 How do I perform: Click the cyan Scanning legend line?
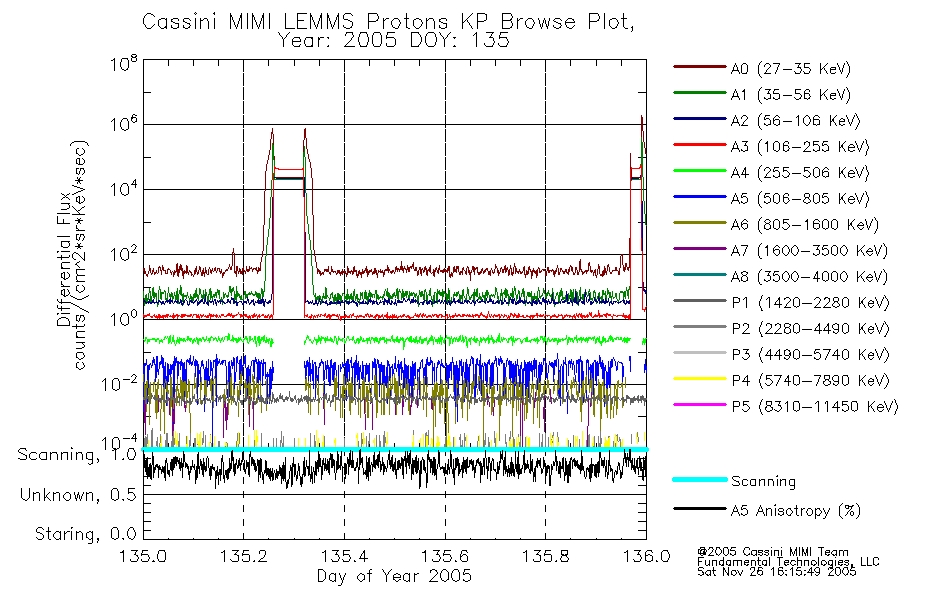click(700, 479)
